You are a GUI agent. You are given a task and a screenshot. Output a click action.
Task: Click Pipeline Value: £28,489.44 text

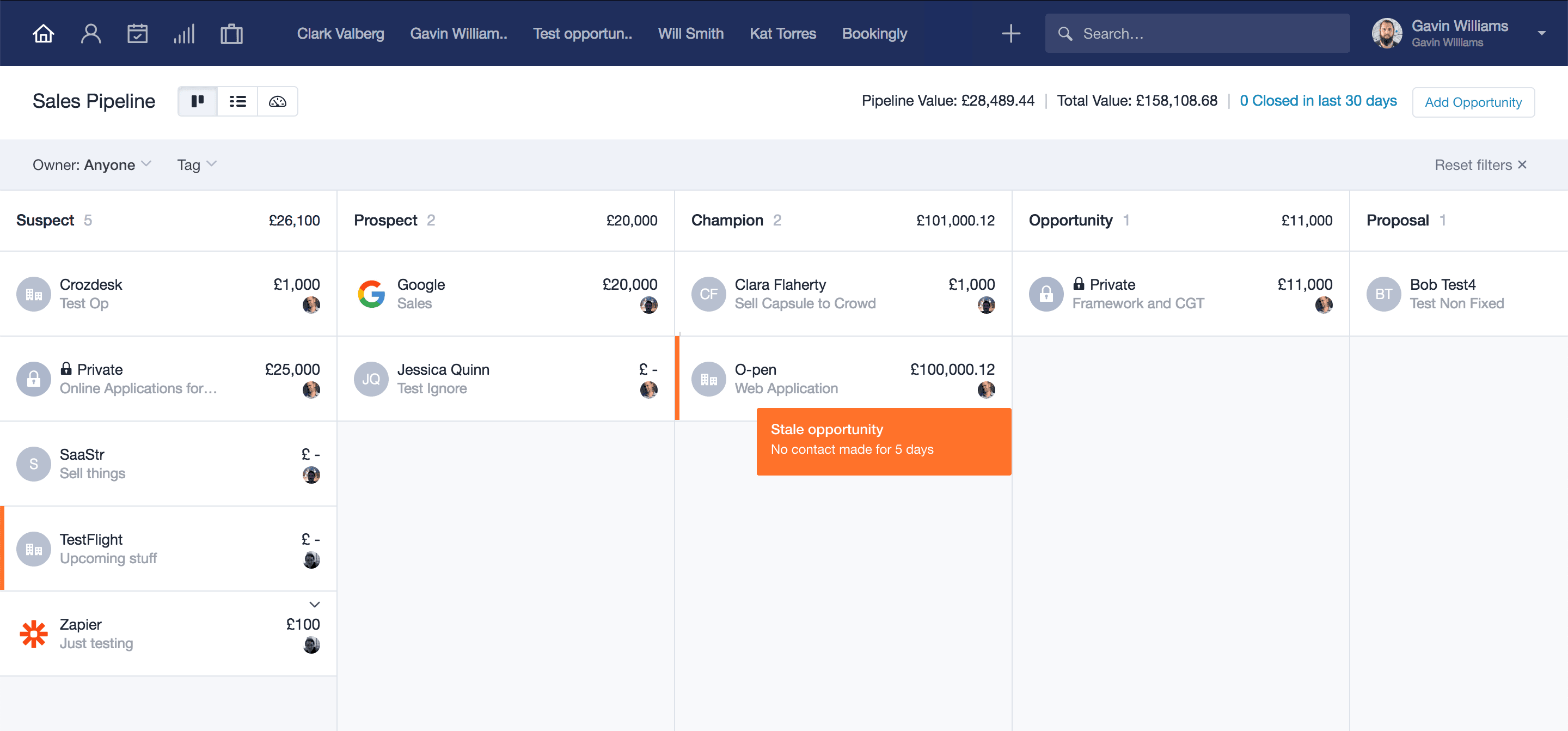pos(948,101)
